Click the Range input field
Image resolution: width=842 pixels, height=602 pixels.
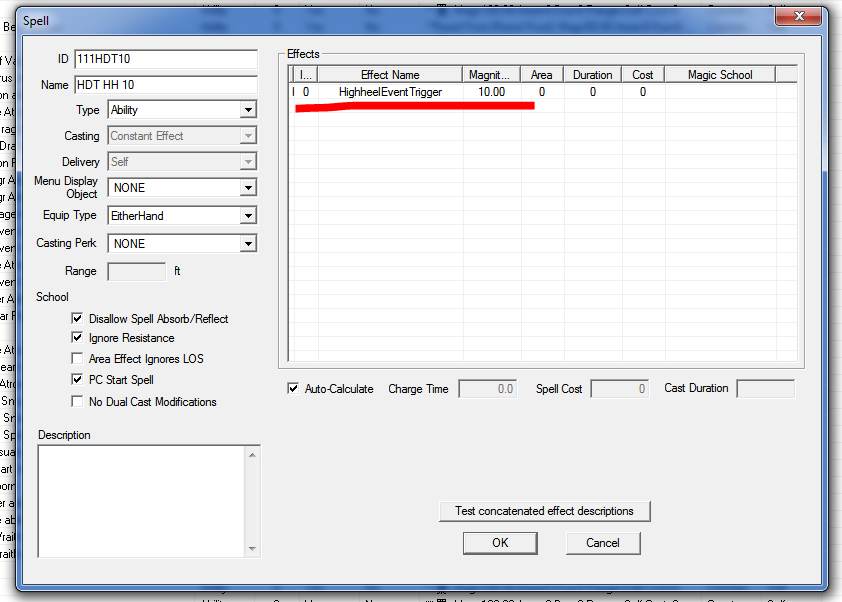coord(137,271)
